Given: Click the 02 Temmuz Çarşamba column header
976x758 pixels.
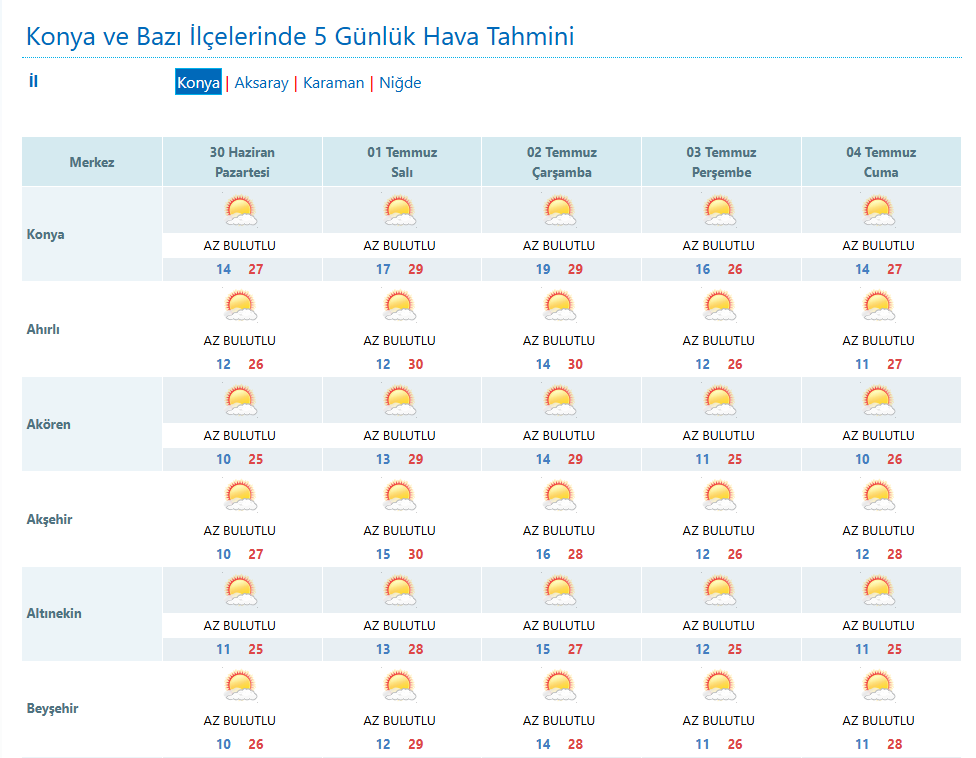Looking at the screenshot, I should click(x=560, y=160).
